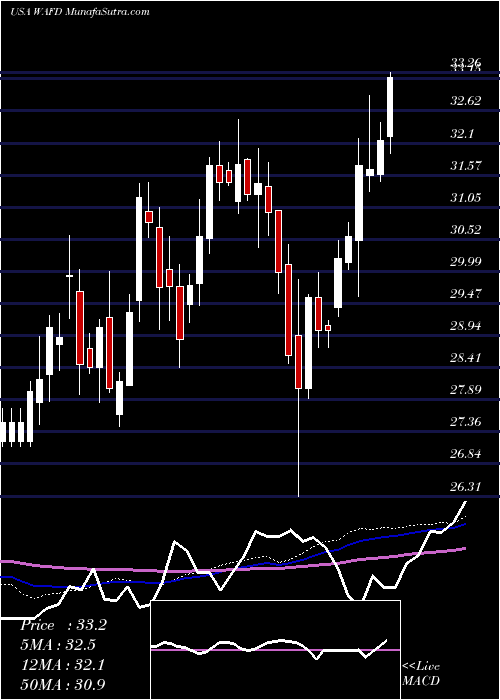Open the MACD inset chart panel
The width and height of the screenshot is (500, 700).
275,650
